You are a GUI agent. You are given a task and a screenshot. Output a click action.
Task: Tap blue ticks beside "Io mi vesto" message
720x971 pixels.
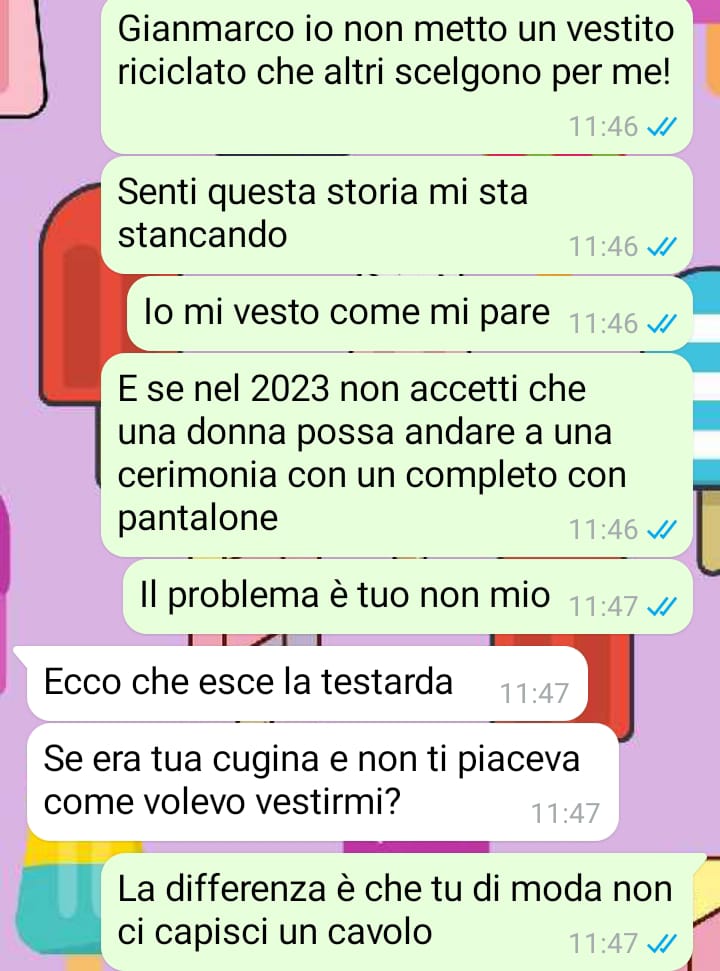[x=661, y=324]
